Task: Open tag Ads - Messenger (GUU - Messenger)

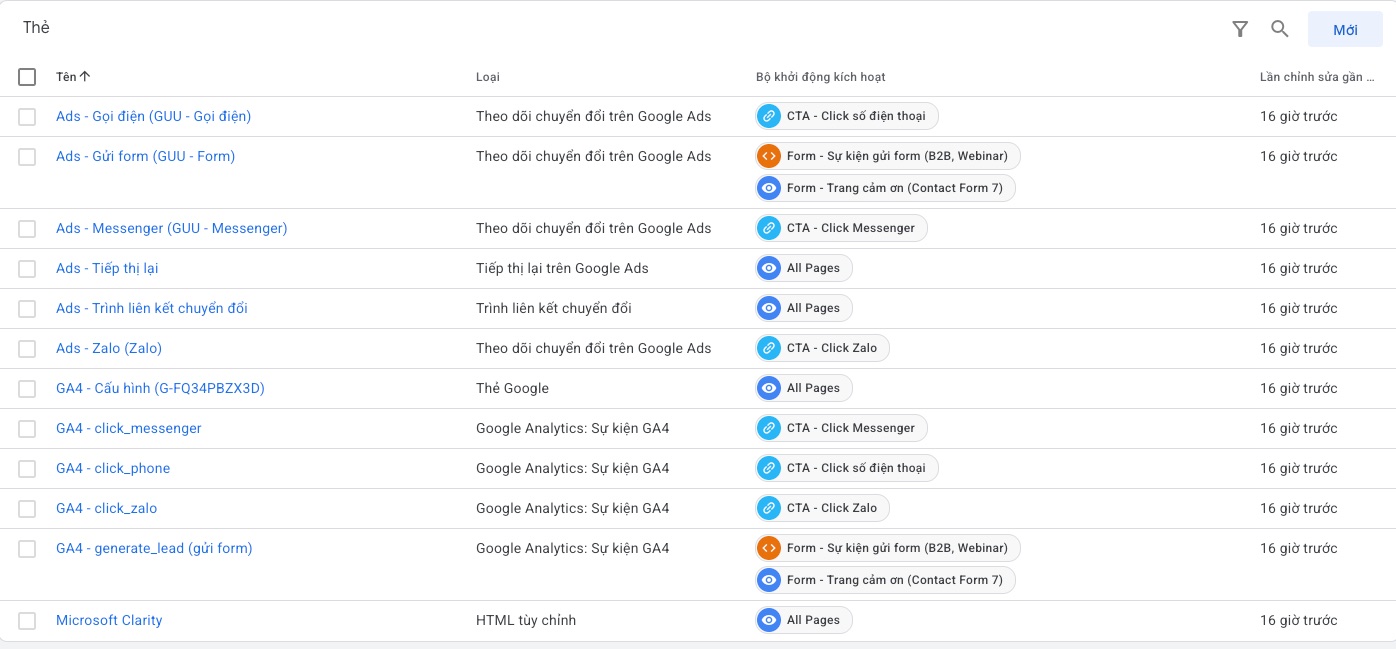Action: point(171,228)
